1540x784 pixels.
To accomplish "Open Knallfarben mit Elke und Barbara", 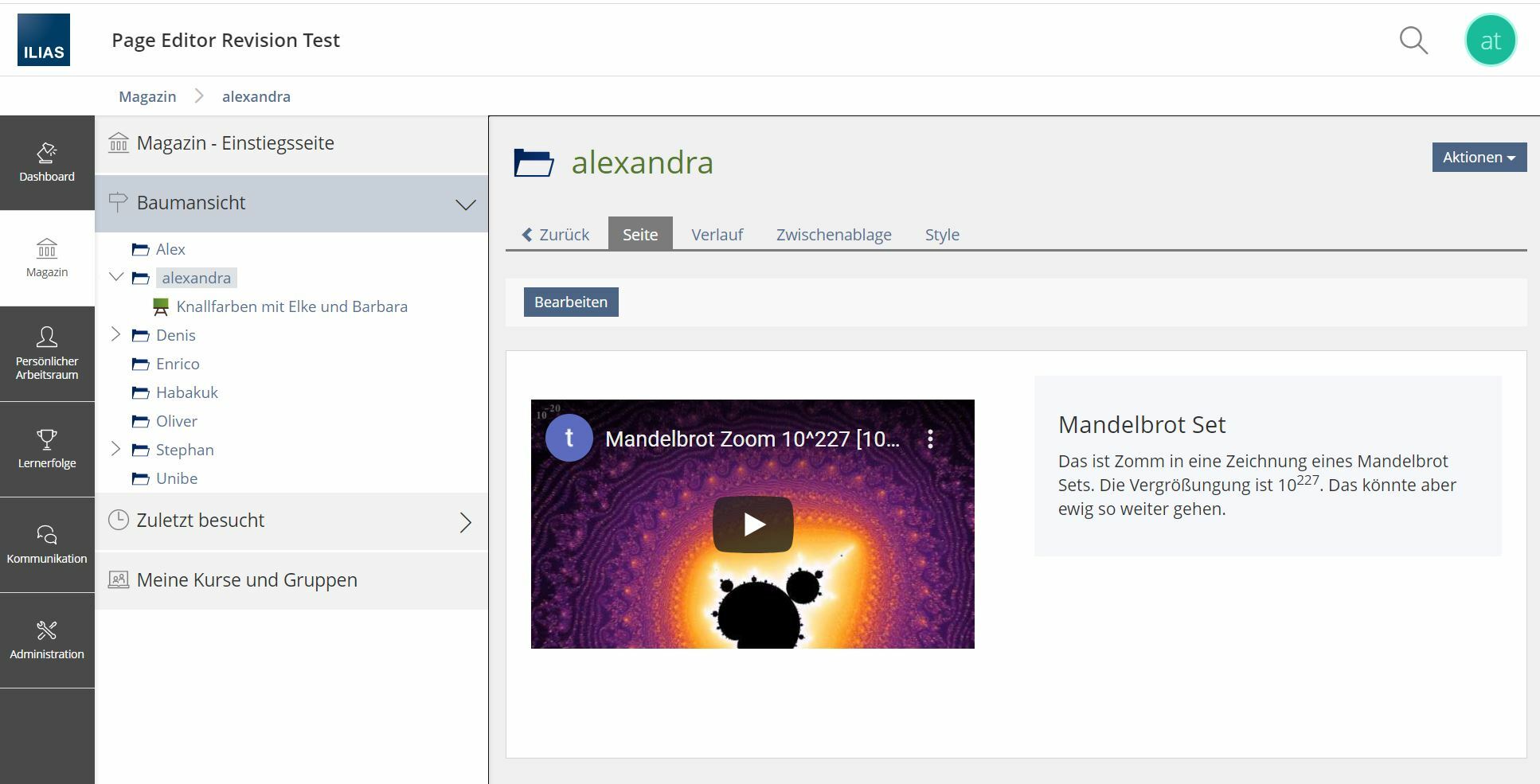I will pyautogui.click(x=291, y=306).
